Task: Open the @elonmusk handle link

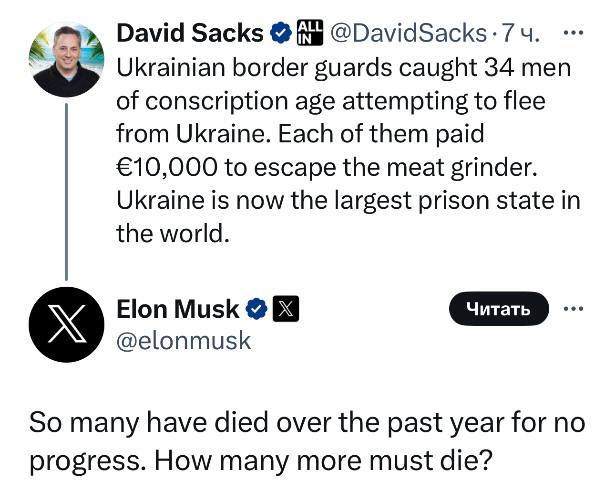Action: 184,340
